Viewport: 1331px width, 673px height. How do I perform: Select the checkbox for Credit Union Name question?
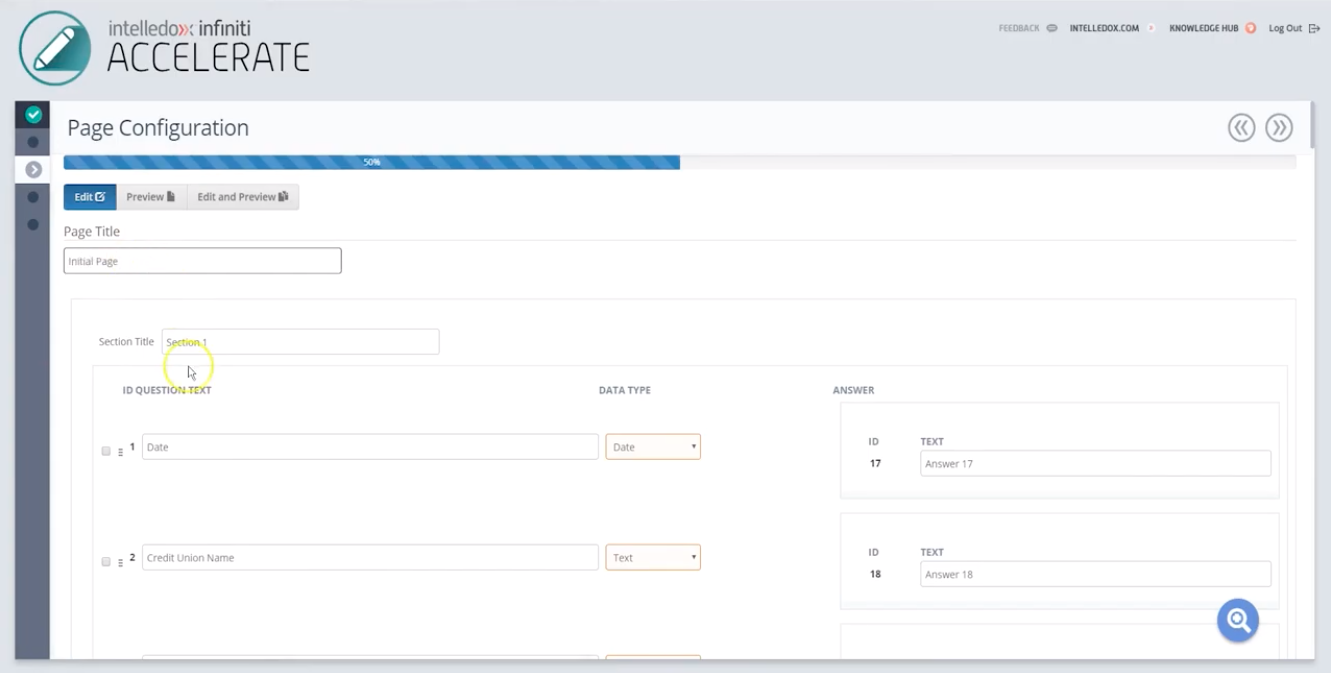click(106, 561)
